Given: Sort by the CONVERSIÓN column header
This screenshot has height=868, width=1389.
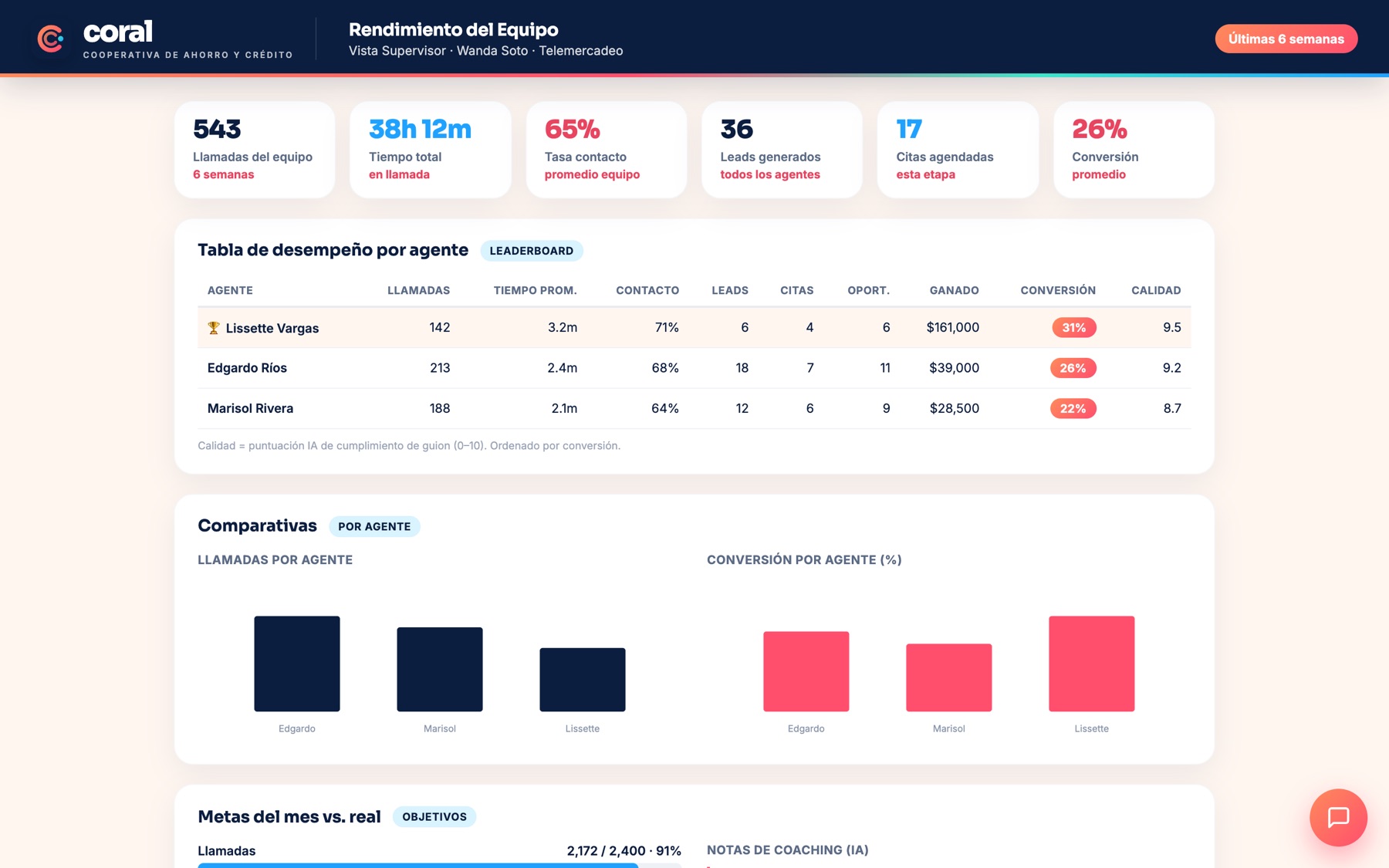Looking at the screenshot, I should click(x=1058, y=290).
